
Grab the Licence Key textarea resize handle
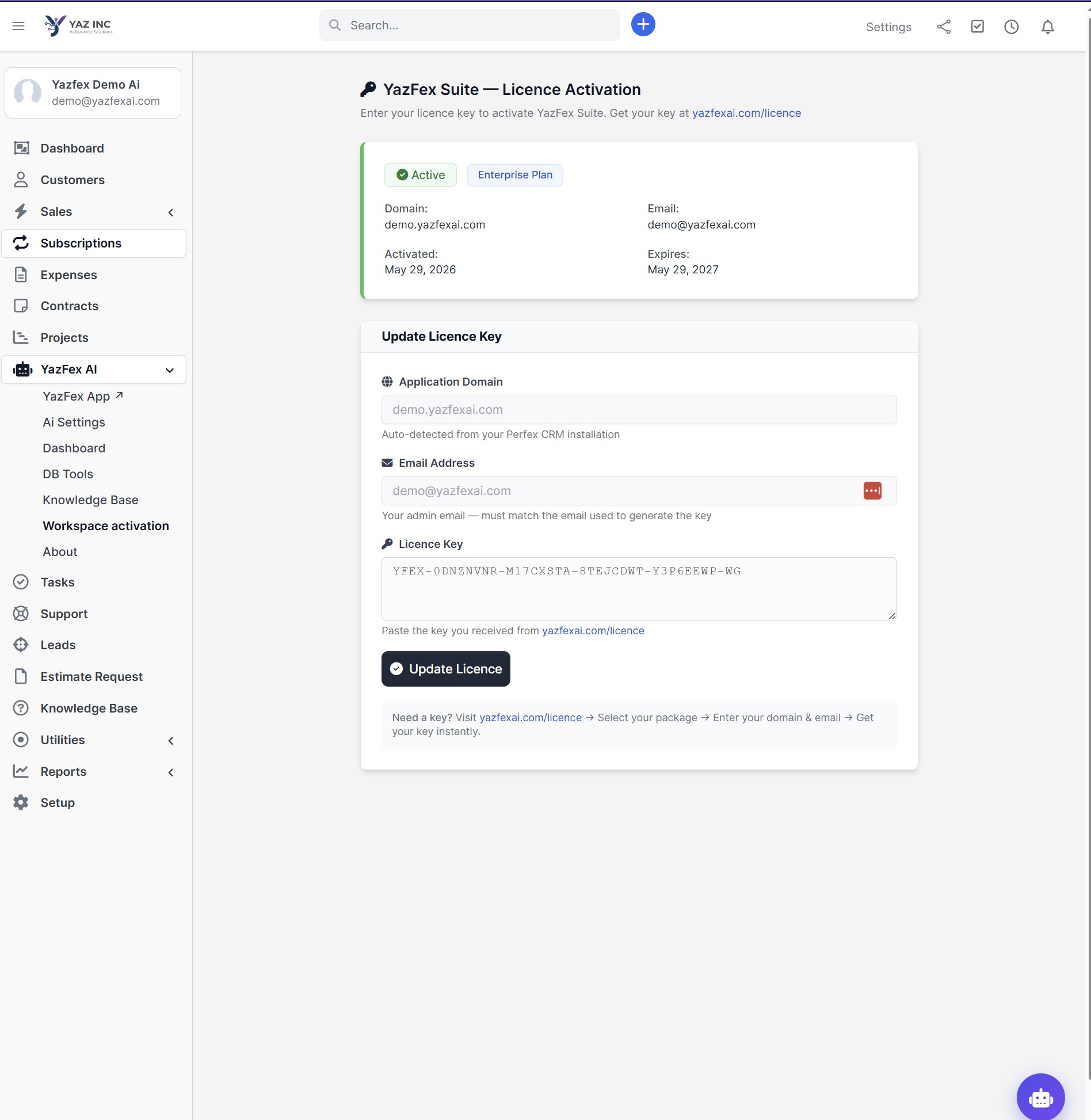pos(892,616)
